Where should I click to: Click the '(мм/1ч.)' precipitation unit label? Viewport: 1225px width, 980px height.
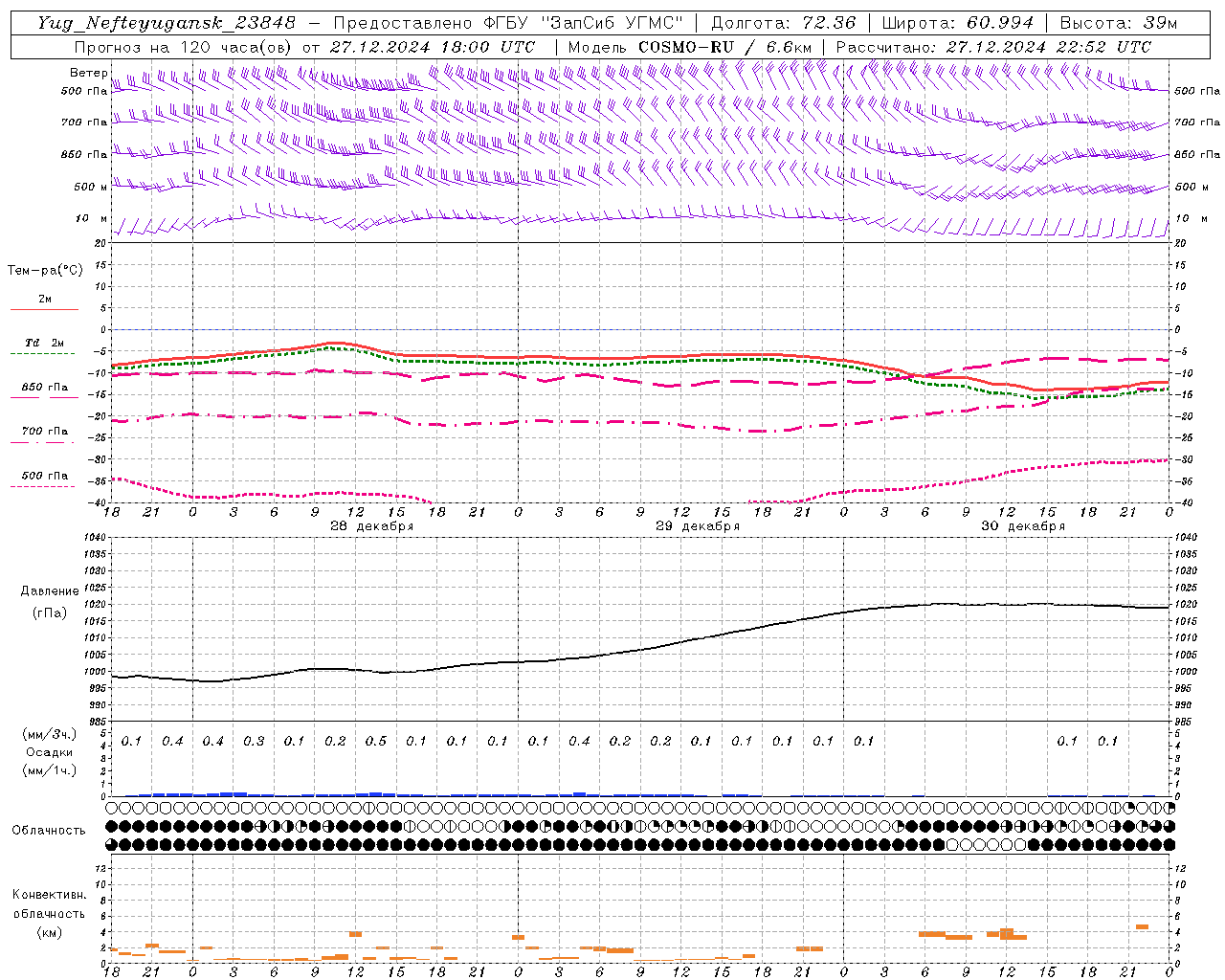click(49, 770)
